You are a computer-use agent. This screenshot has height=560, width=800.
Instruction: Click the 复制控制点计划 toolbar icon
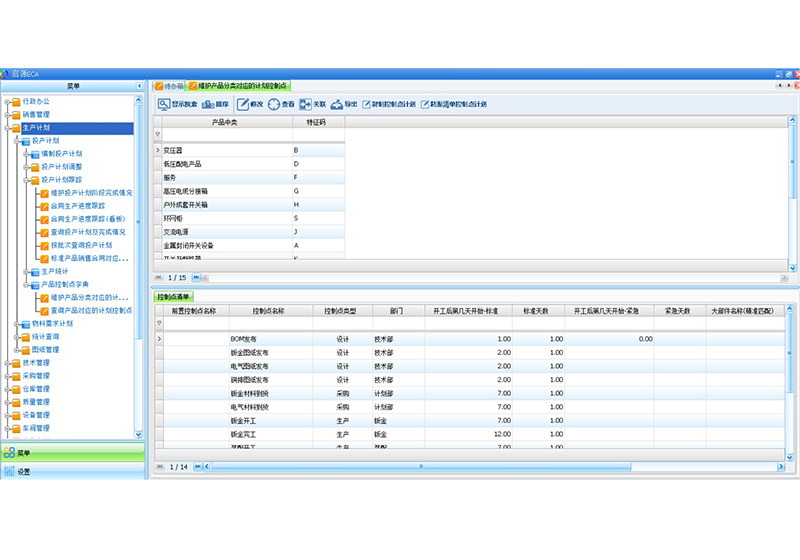tap(366, 105)
